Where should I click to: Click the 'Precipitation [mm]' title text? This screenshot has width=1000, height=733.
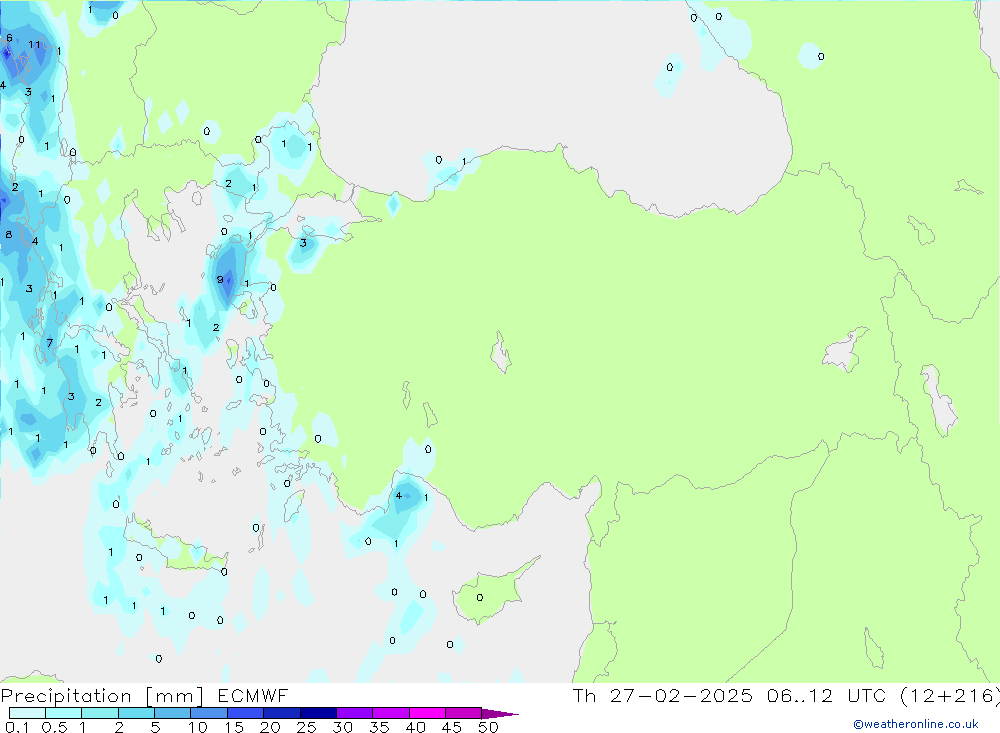[x=102, y=696]
